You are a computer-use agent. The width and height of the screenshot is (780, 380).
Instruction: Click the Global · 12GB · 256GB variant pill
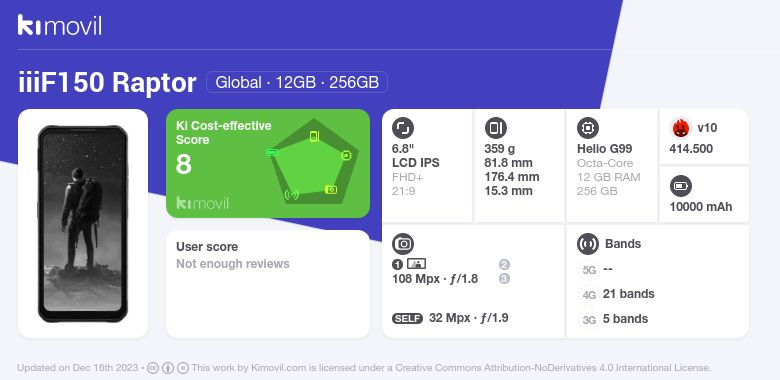coord(297,82)
